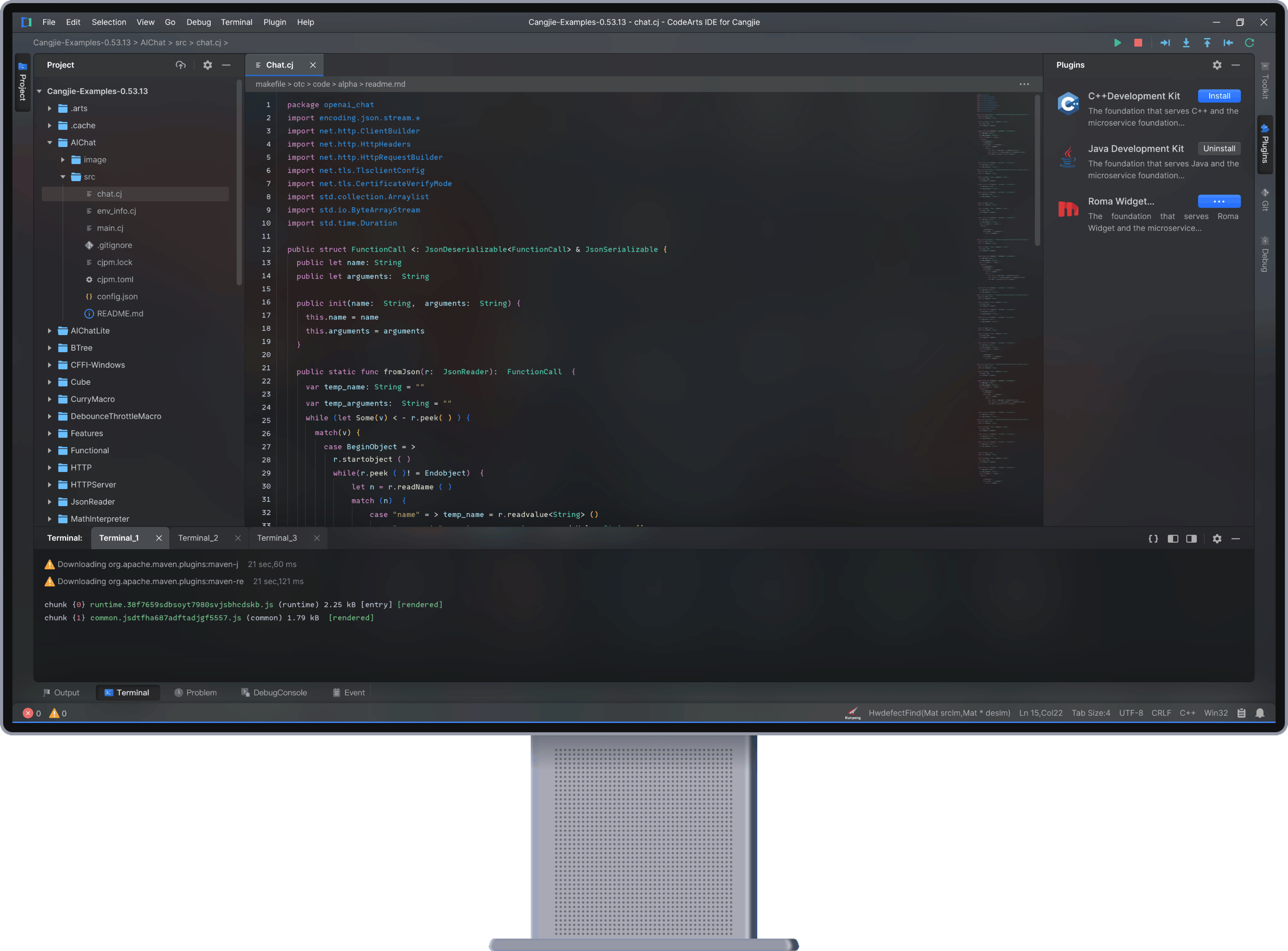Open the Debug menu

point(199,22)
